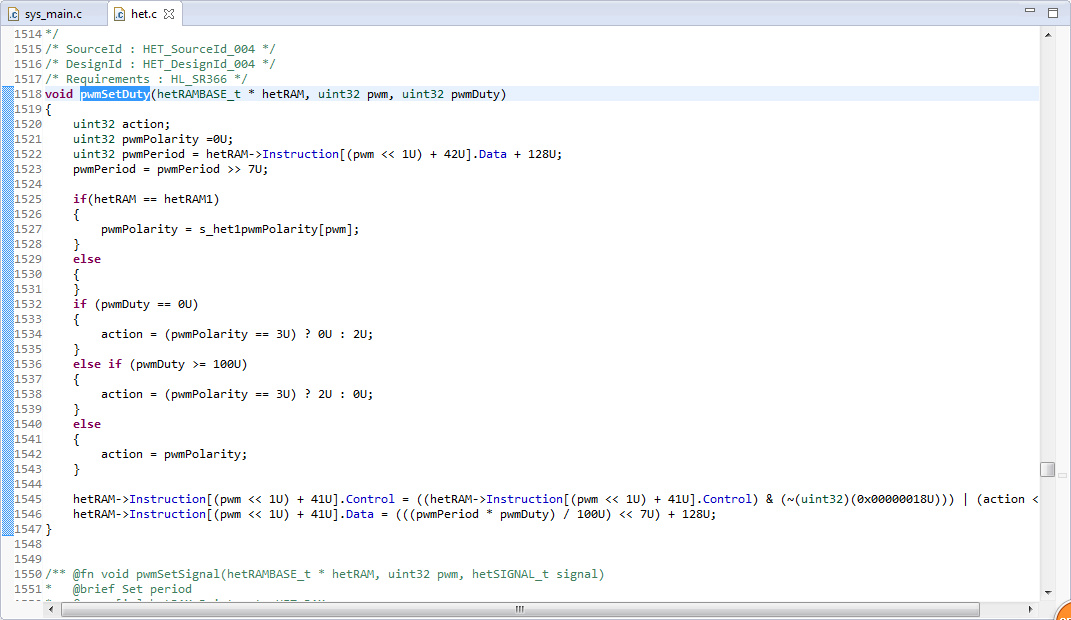Image resolution: width=1071 pixels, height=620 pixels.
Task: Click the '@brief Set period' comment
Action: pyautogui.click(x=133, y=589)
